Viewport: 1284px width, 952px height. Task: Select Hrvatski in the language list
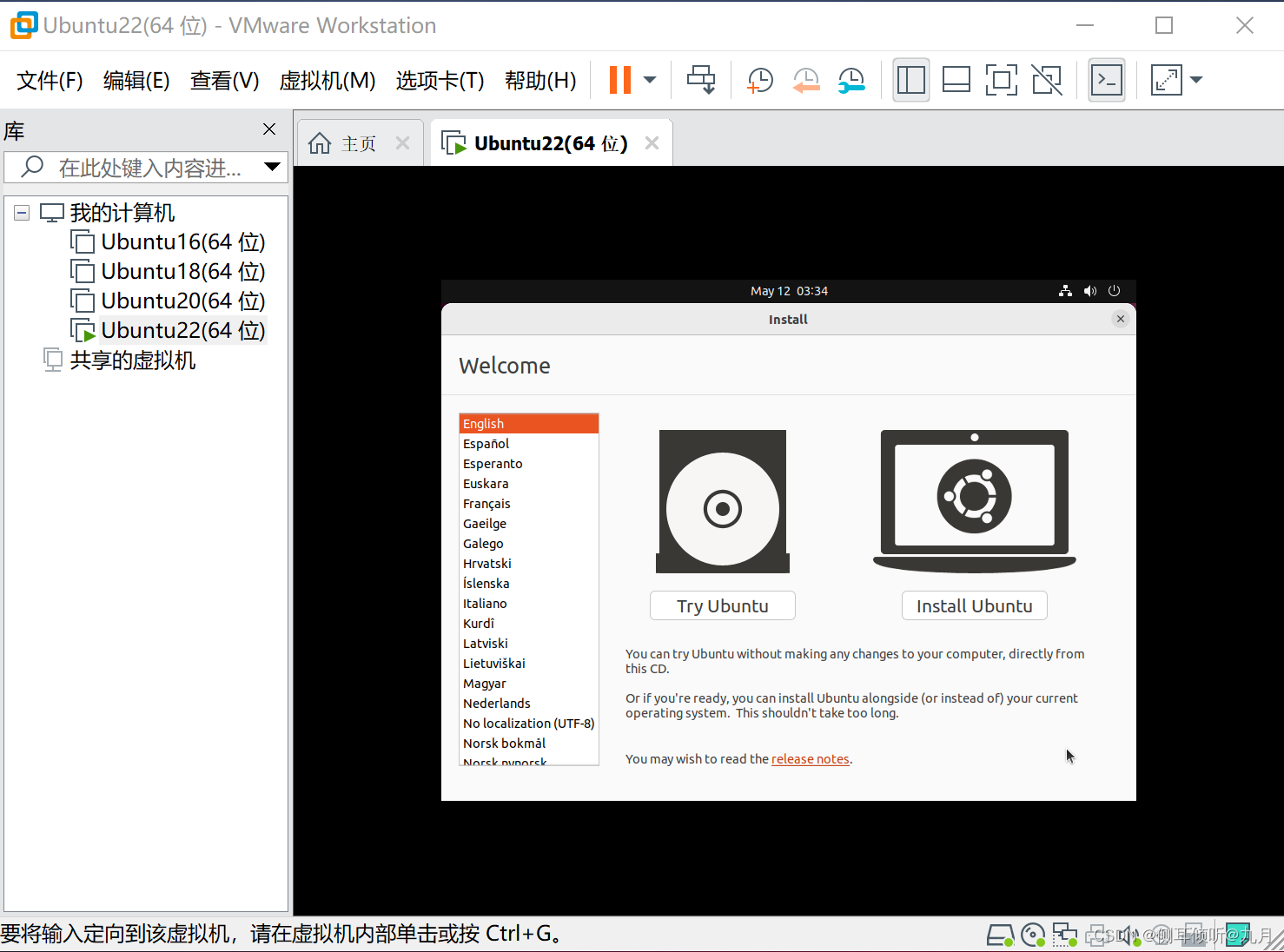[529, 564]
